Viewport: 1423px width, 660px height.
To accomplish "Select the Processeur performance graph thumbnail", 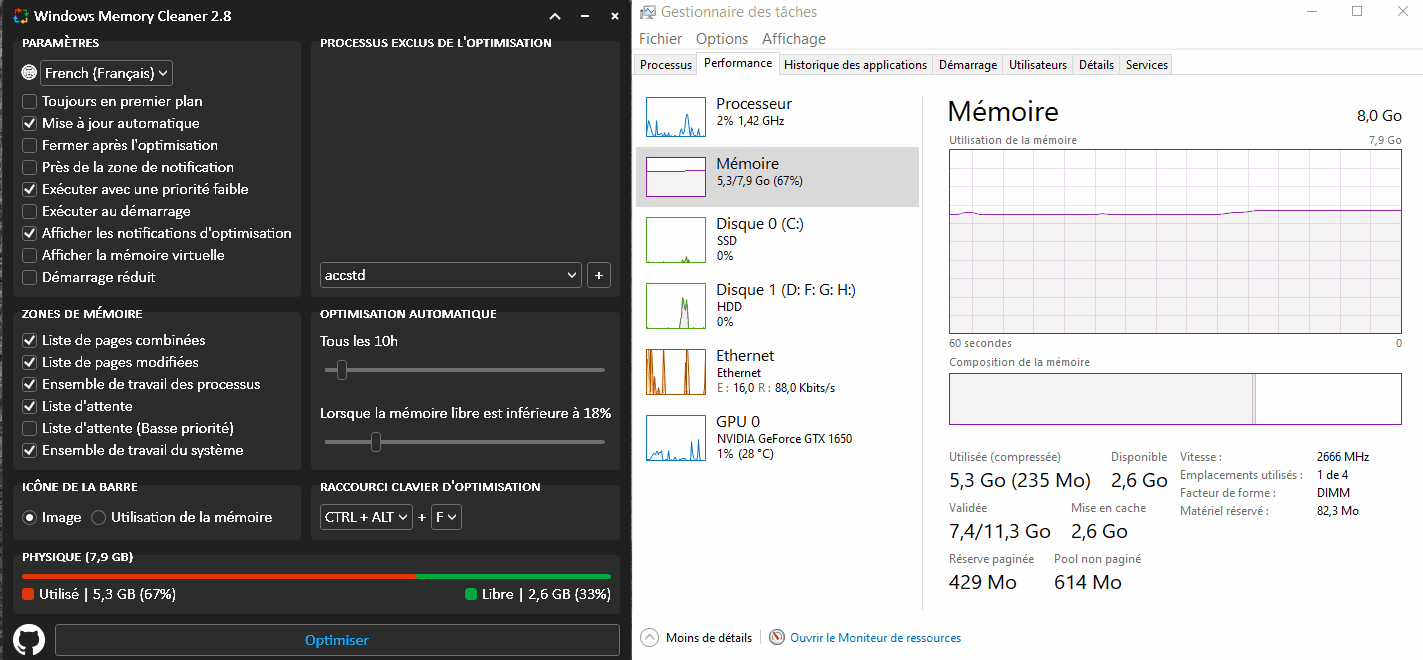I will pos(675,118).
